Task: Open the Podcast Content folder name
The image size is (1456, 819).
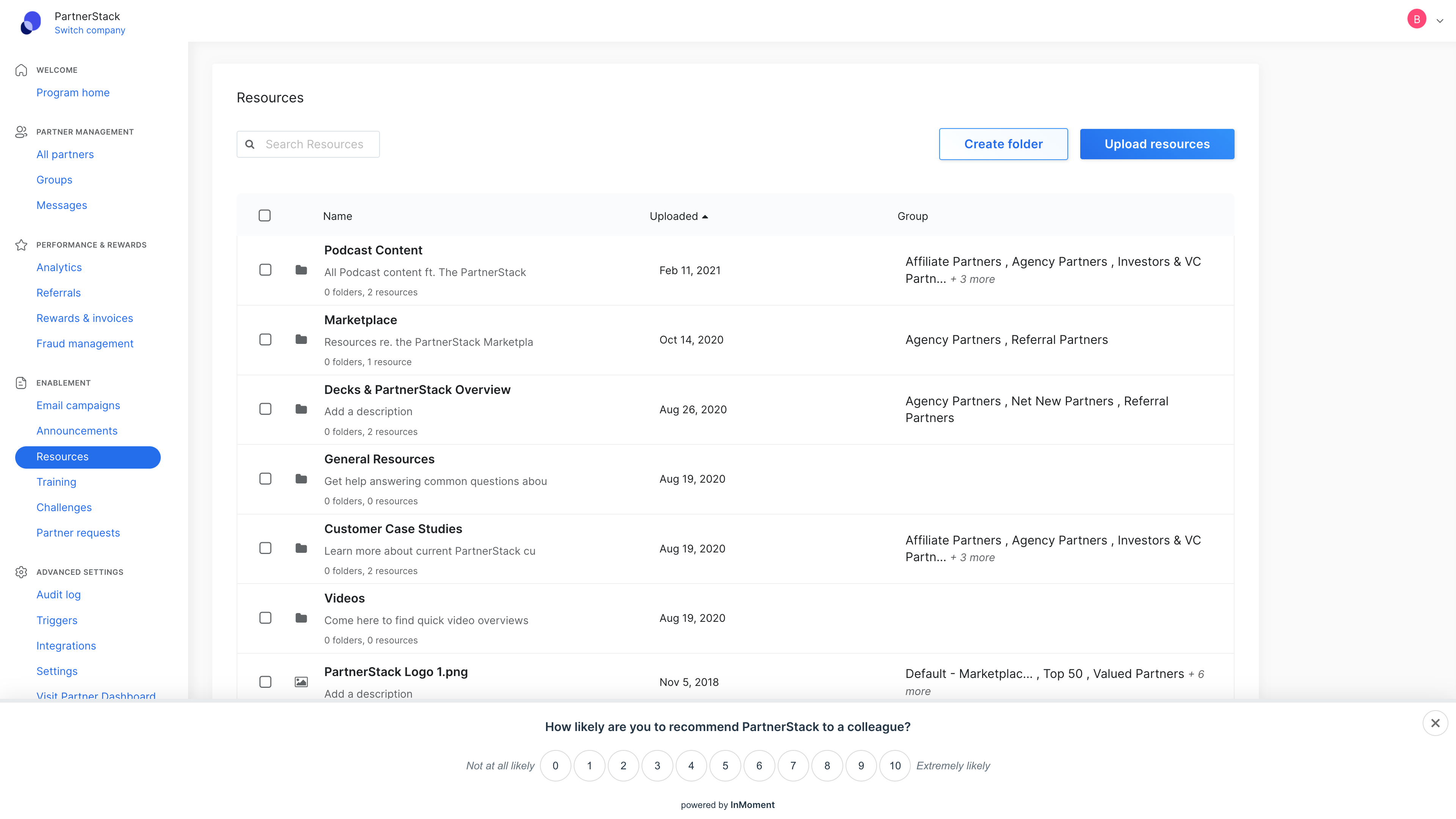Action: pos(373,250)
